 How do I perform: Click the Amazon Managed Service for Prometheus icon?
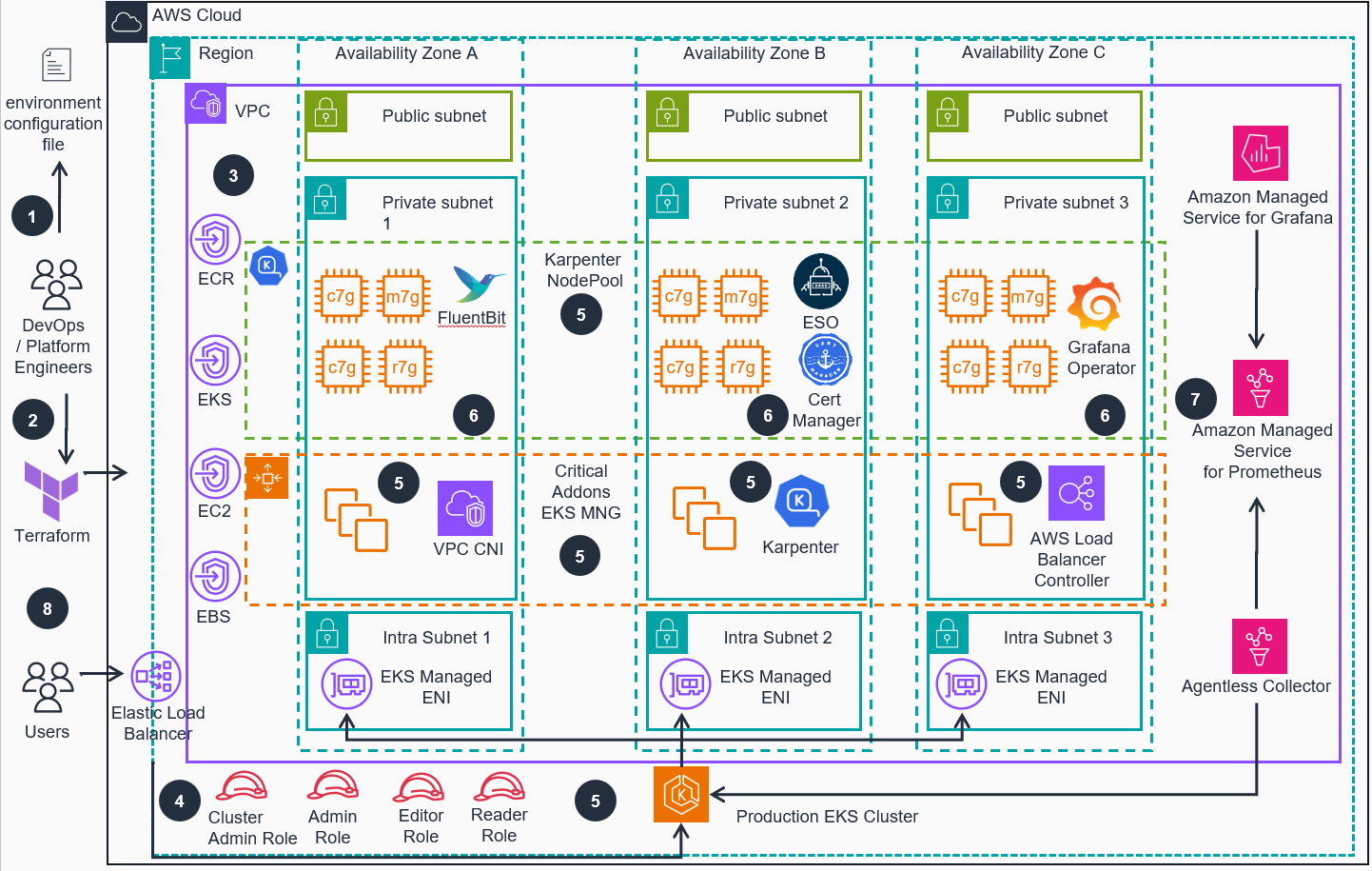tap(1260, 387)
